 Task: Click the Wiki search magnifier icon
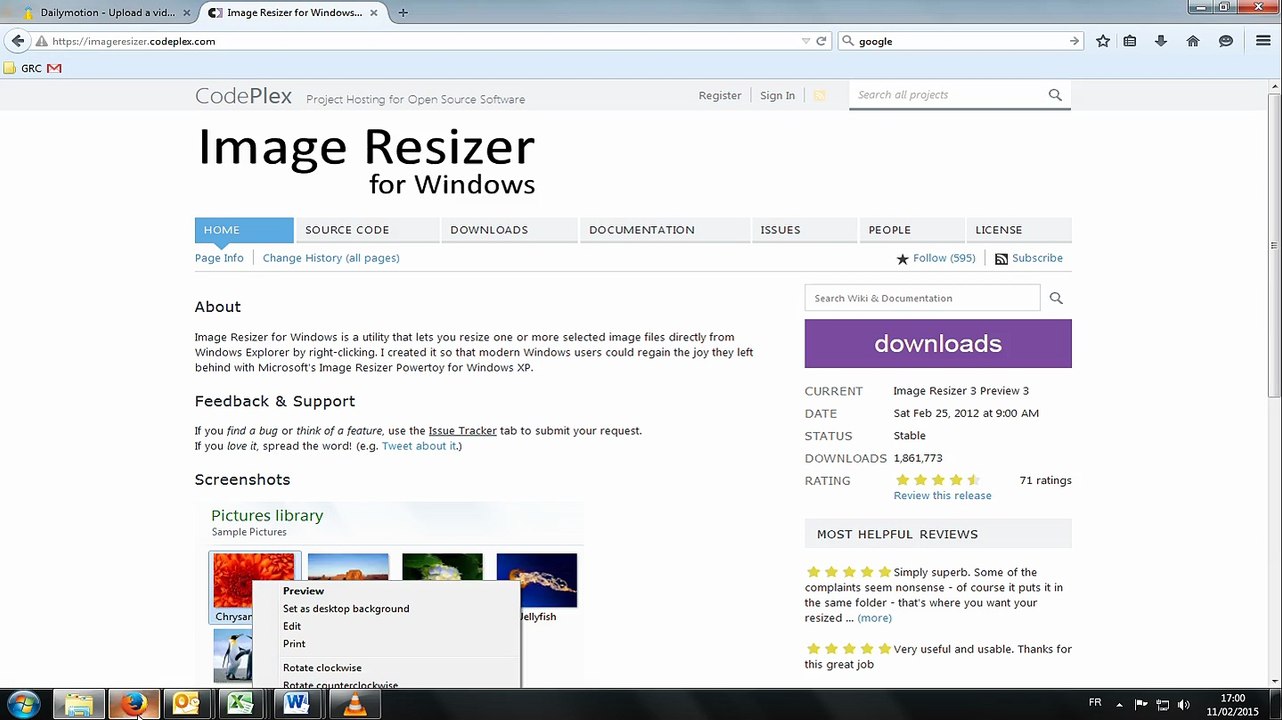click(x=1056, y=298)
